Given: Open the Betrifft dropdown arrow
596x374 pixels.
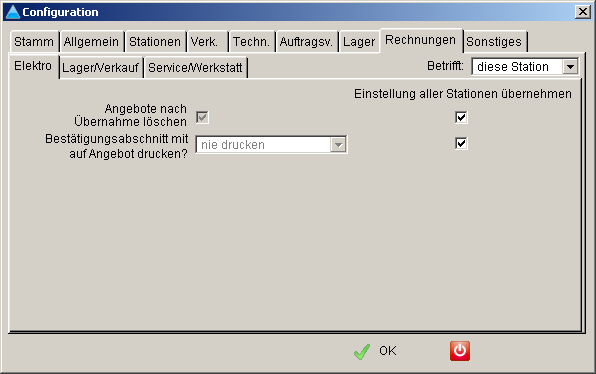Looking at the screenshot, I should tap(570, 67).
